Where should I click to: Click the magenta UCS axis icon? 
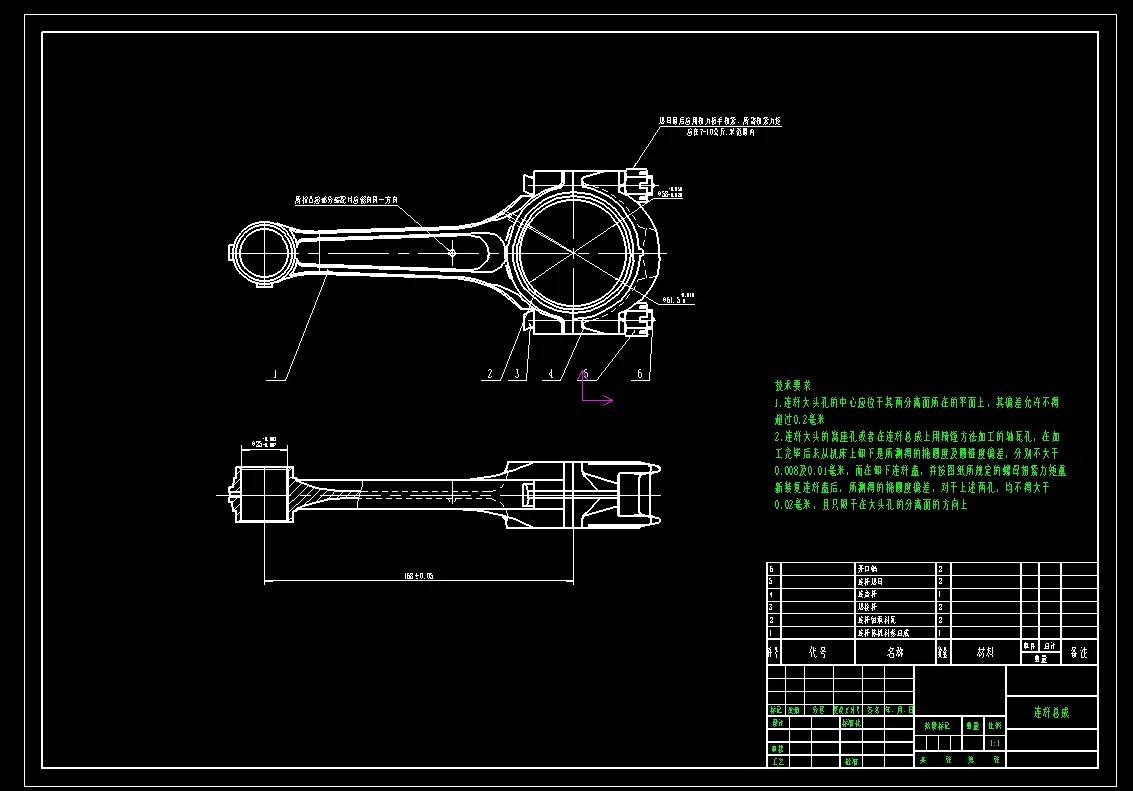point(595,388)
